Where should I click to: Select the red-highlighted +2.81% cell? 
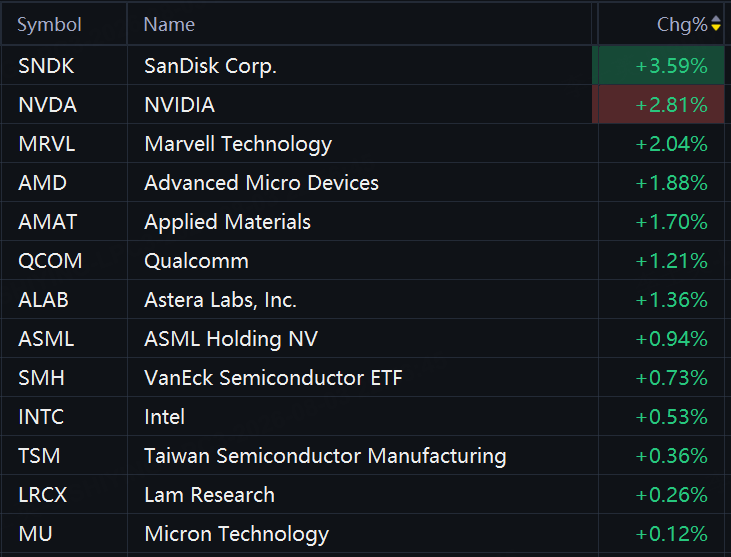(x=658, y=105)
